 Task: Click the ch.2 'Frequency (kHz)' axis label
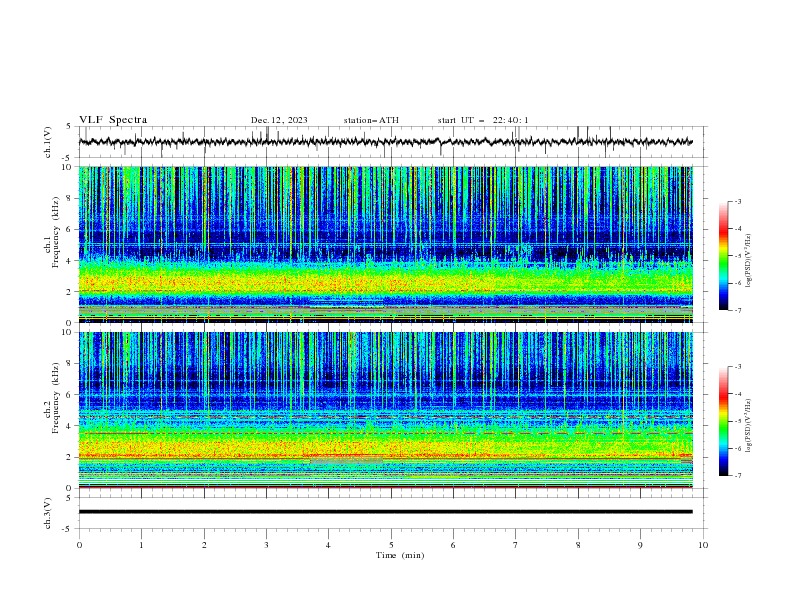point(56,397)
